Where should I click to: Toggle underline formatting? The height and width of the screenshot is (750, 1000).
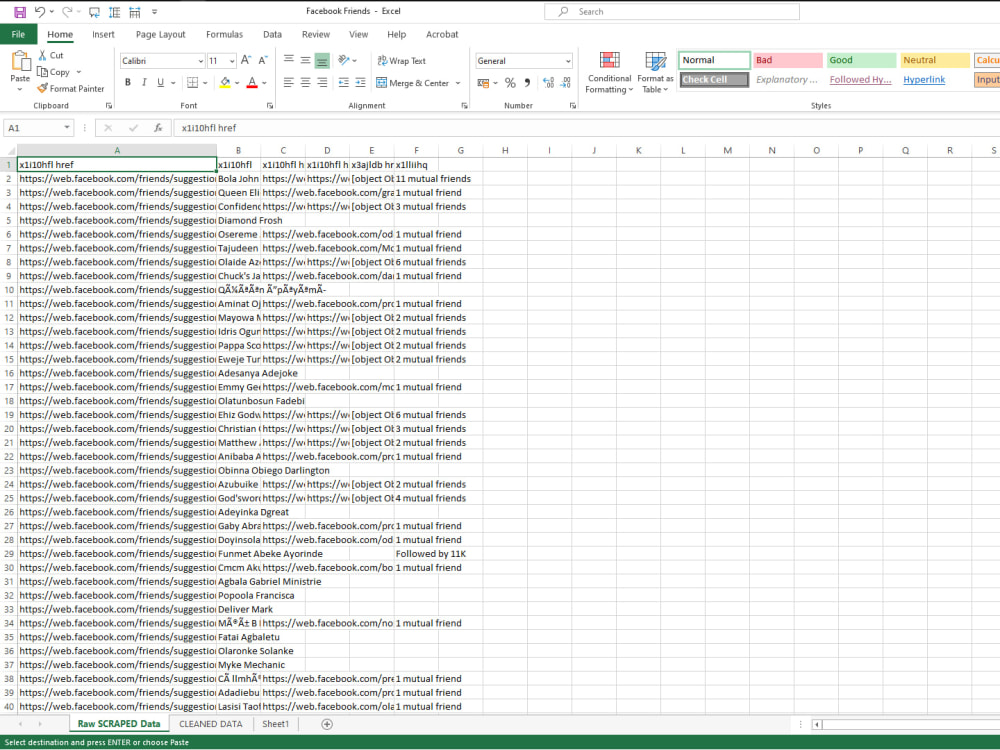pos(160,81)
